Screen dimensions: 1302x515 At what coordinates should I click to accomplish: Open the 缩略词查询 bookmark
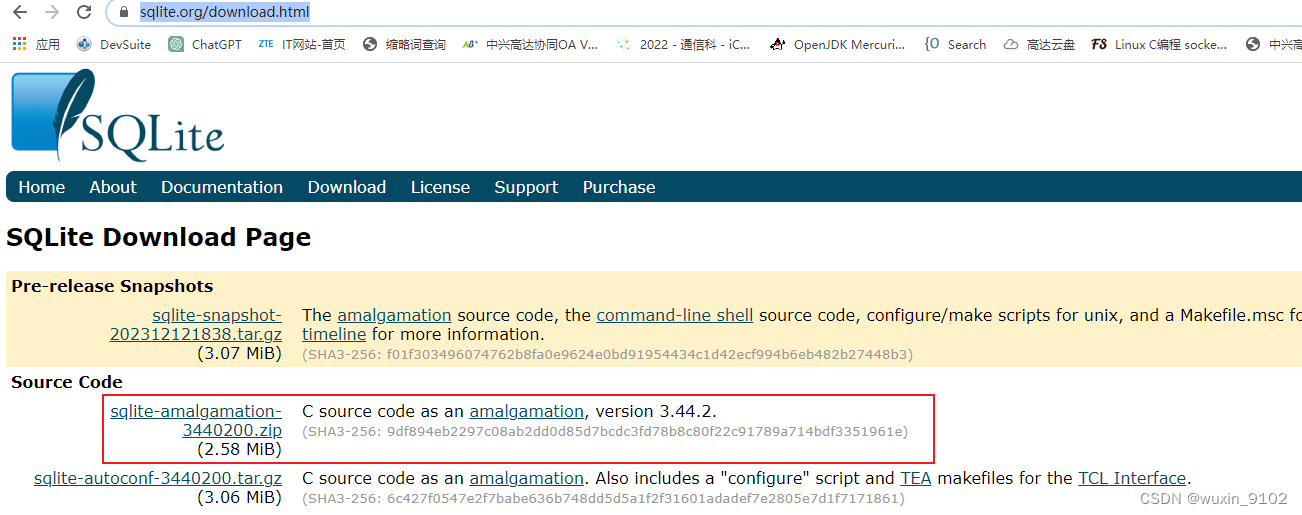coord(404,44)
